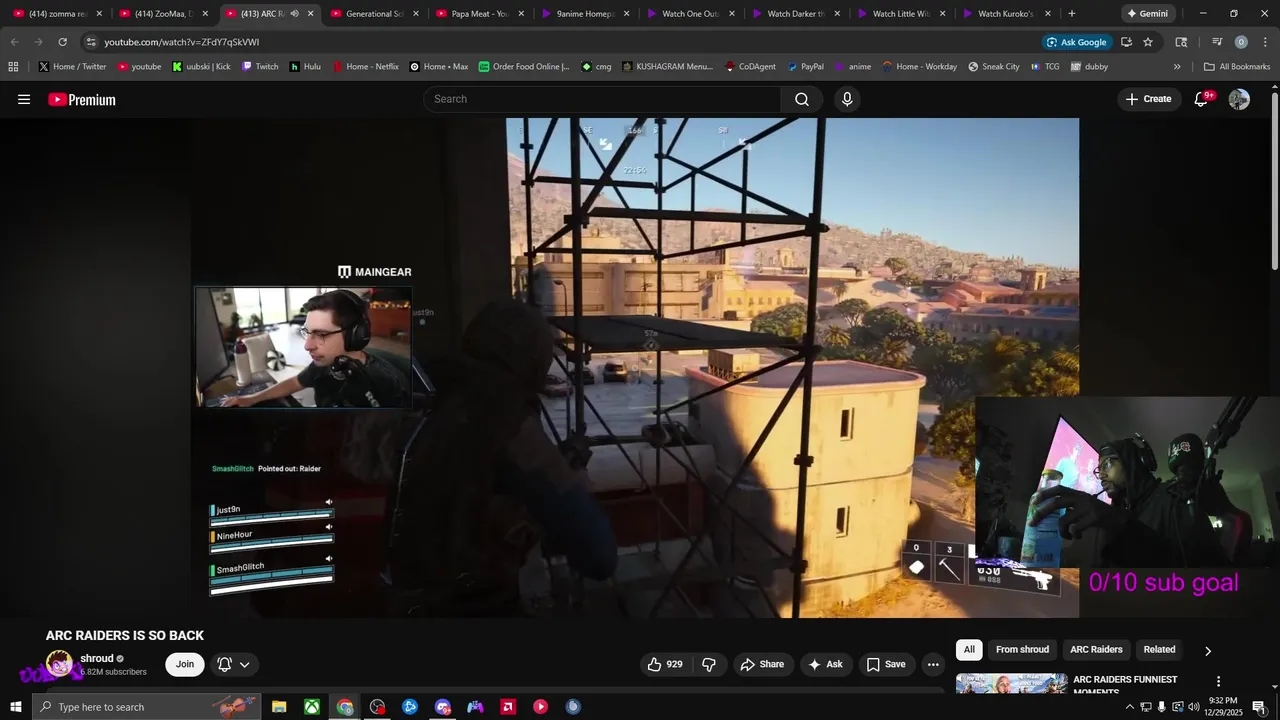Click Ask Google in address bar
Viewport: 1280px width, 720px height.
pyautogui.click(x=1076, y=42)
